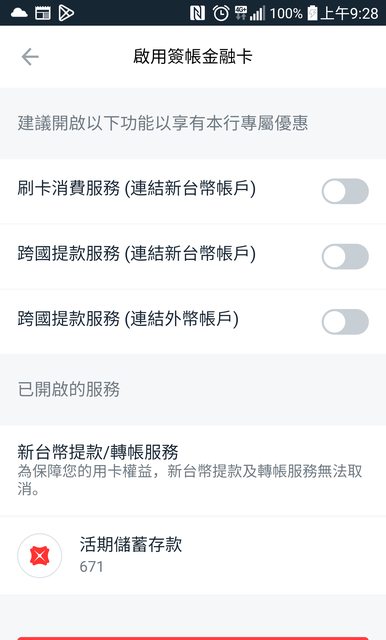Image resolution: width=386 pixels, height=640 pixels.
Task: Enable 刷卡消費服務 toggle switch
Action: coord(345,191)
